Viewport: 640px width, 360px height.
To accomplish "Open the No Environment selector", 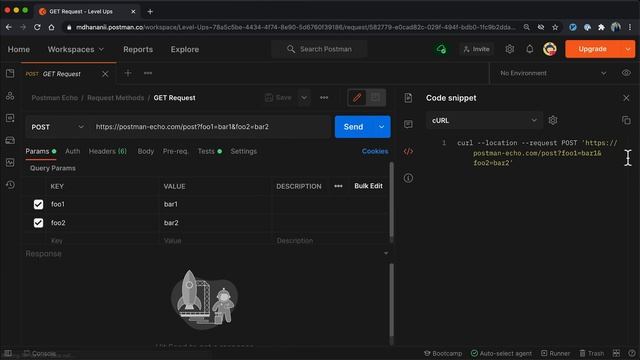I will (x=553, y=73).
